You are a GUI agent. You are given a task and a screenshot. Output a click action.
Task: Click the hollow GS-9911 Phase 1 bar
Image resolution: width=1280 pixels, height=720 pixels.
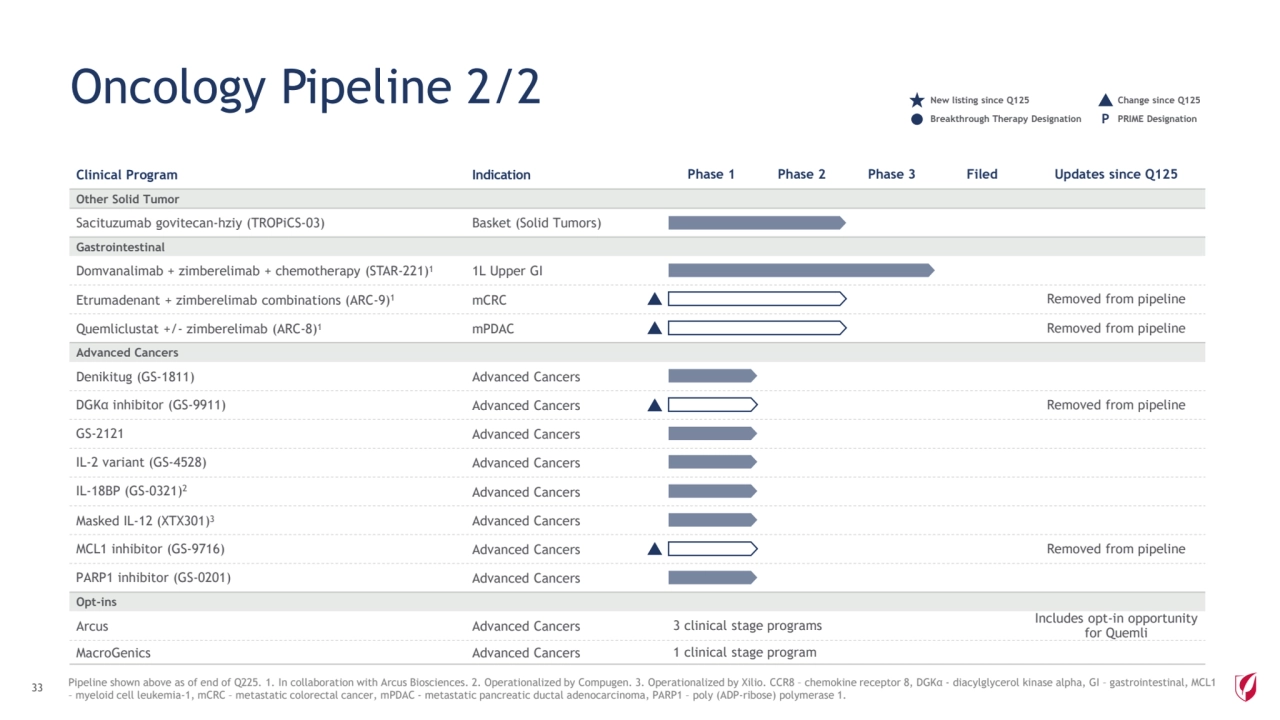coord(712,404)
